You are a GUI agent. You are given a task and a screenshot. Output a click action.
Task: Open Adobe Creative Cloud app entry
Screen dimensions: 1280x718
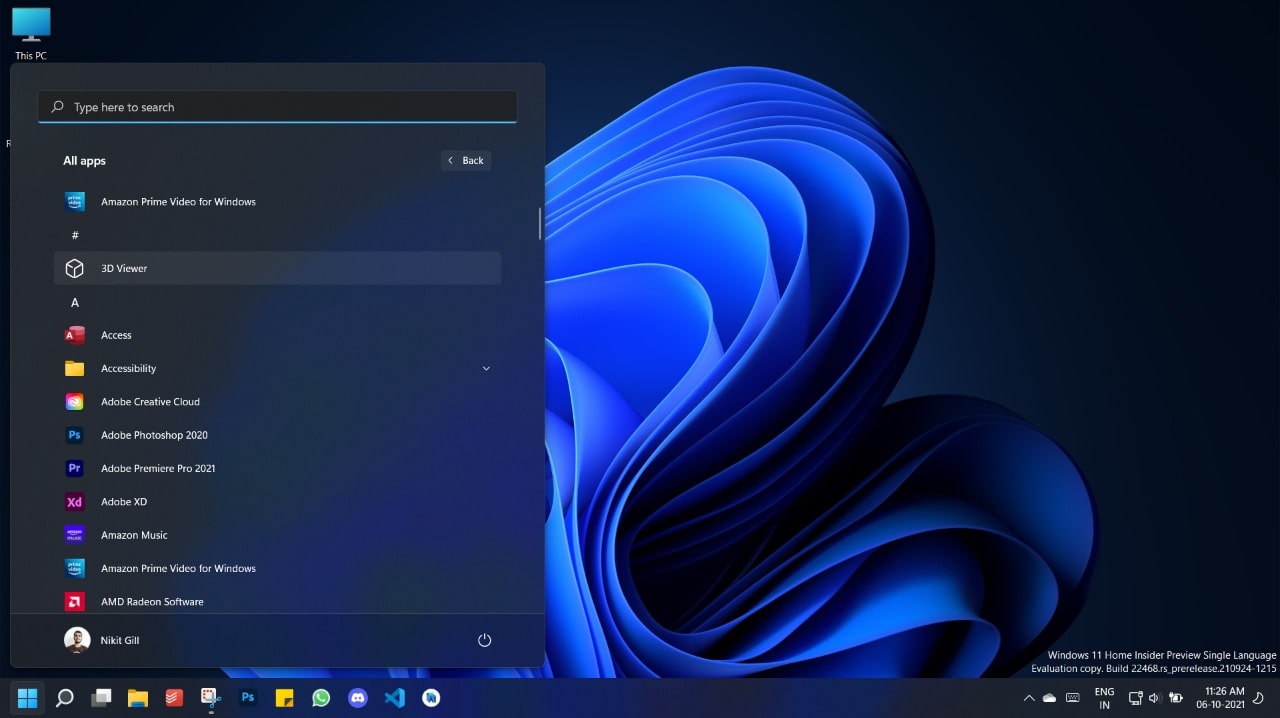click(277, 402)
